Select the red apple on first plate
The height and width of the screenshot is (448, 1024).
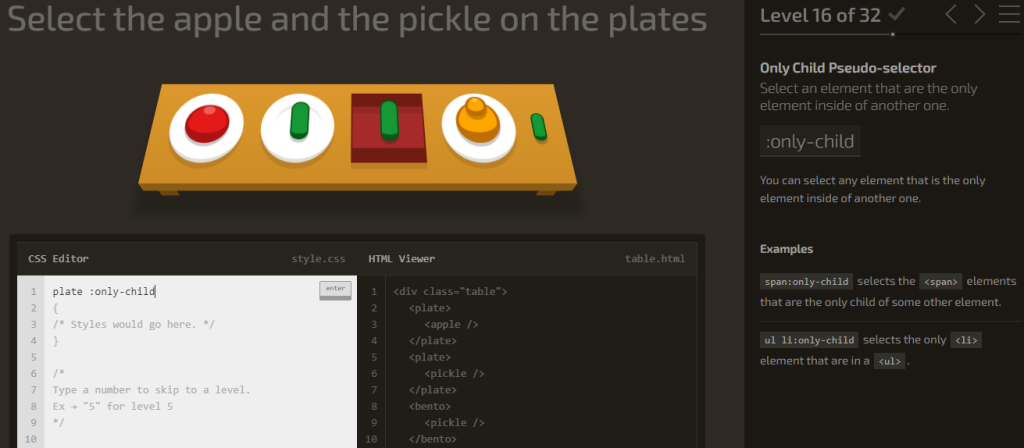coord(207,123)
